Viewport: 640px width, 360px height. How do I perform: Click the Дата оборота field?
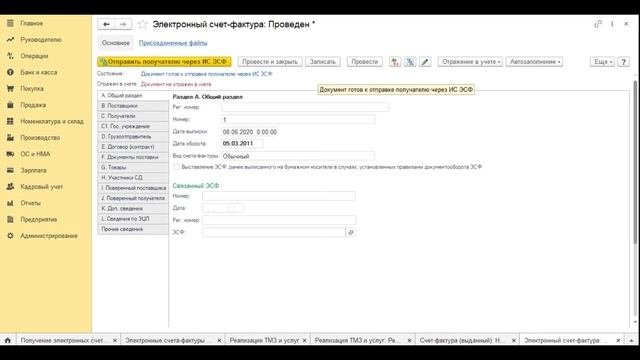242,144
